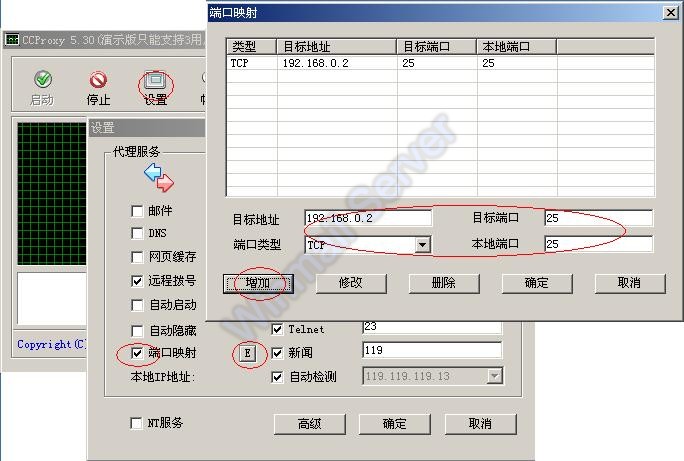The width and height of the screenshot is (684, 461).
Task: Click the 目标地址 column header
Action: point(336,47)
